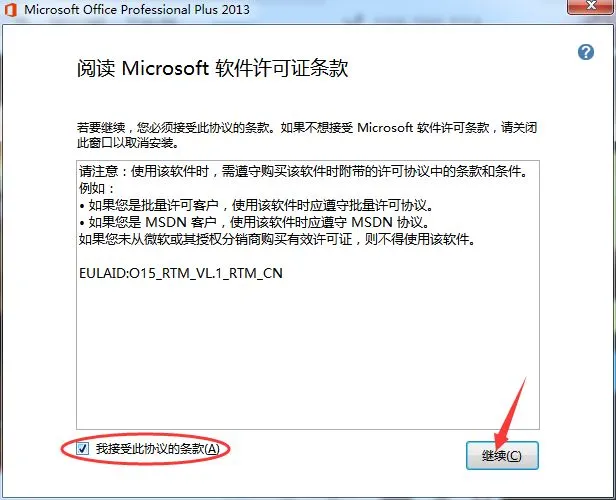Click the red arrow annotation near 继续
The height and width of the screenshot is (500, 616).
pyautogui.click(x=510, y=412)
